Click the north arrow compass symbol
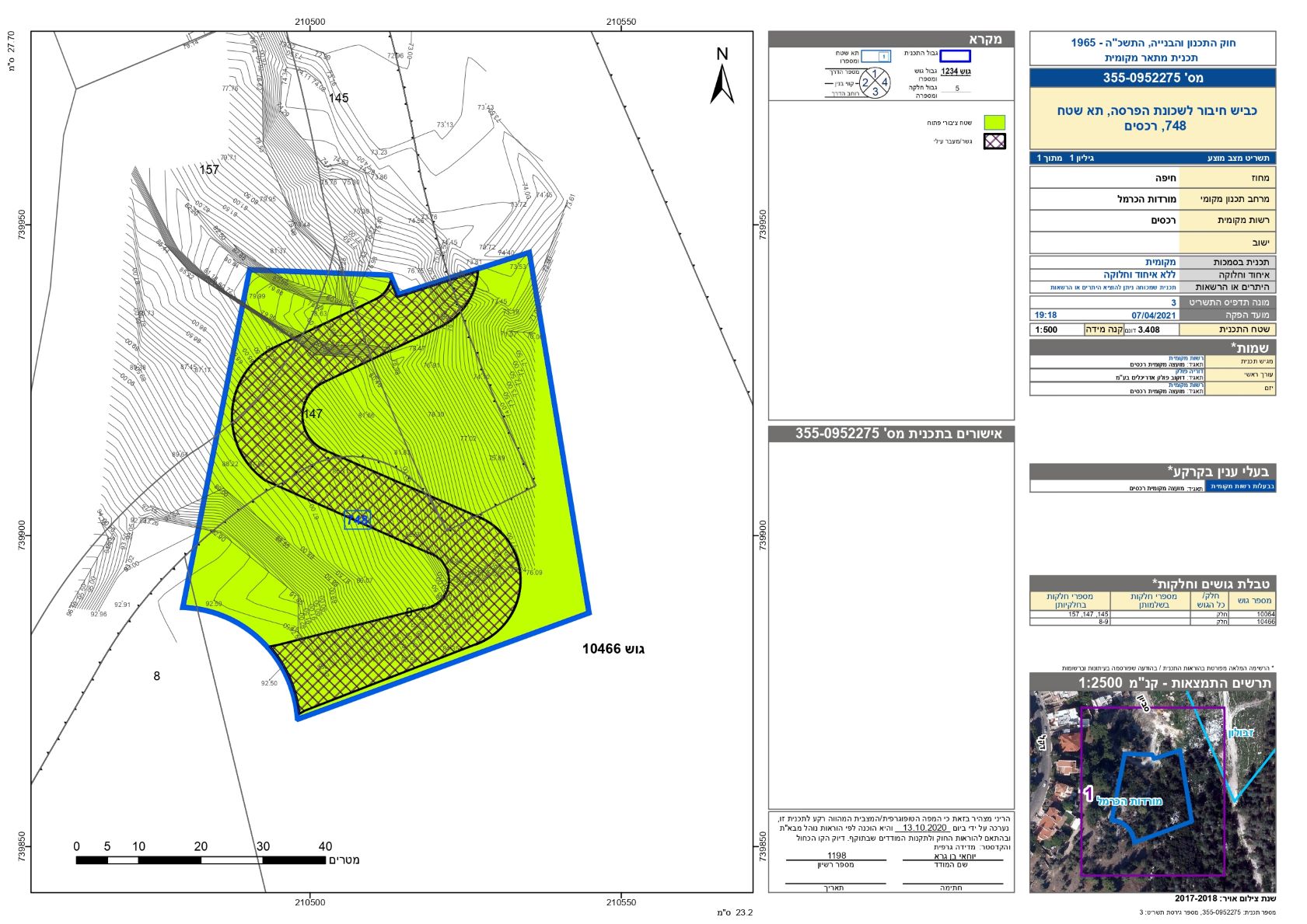The width and height of the screenshot is (1307, 924). tap(722, 78)
